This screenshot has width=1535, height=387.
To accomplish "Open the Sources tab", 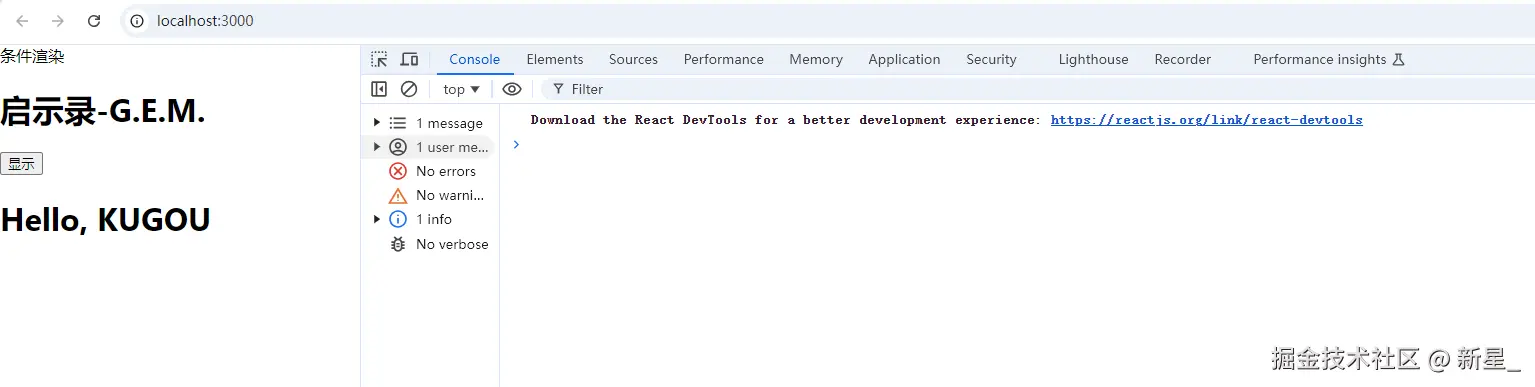I will [x=633, y=59].
